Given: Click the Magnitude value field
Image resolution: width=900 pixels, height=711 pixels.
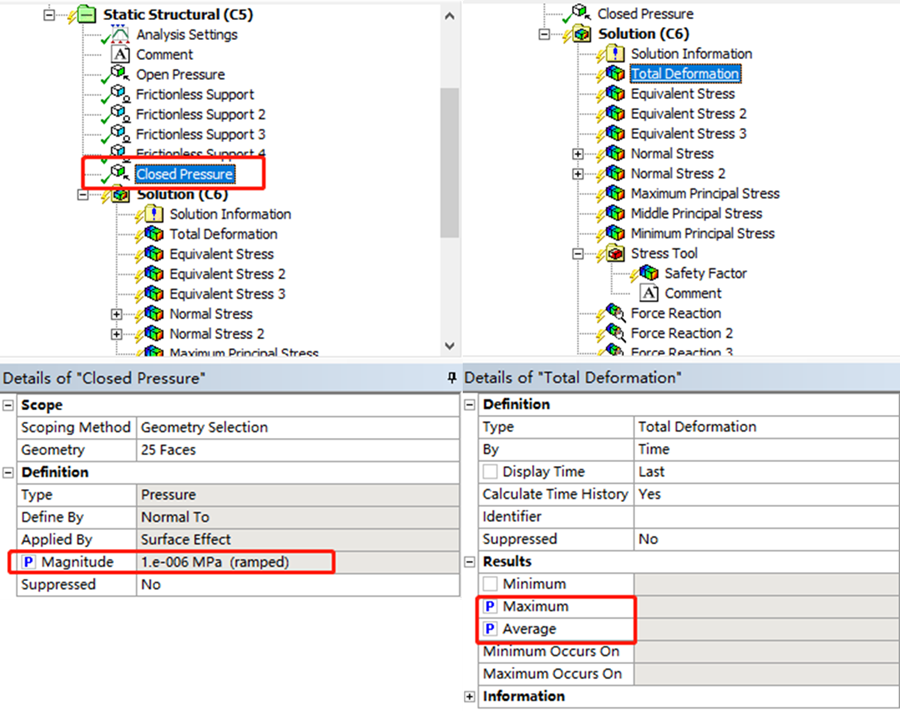Looking at the screenshot, I should point(298,562).
